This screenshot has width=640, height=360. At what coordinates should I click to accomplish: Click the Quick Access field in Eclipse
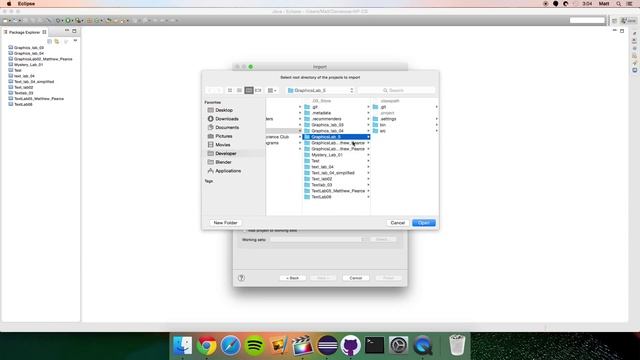coord(587,20)
